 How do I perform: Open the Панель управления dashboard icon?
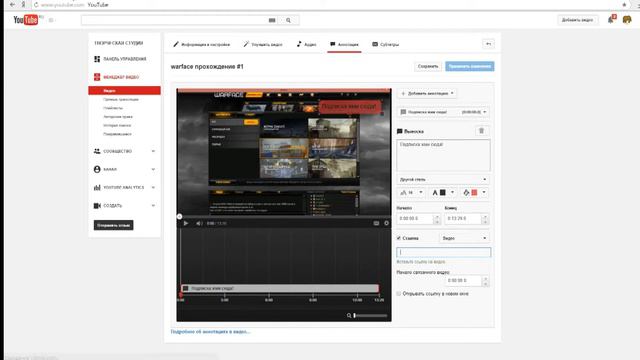click(97, 59)
